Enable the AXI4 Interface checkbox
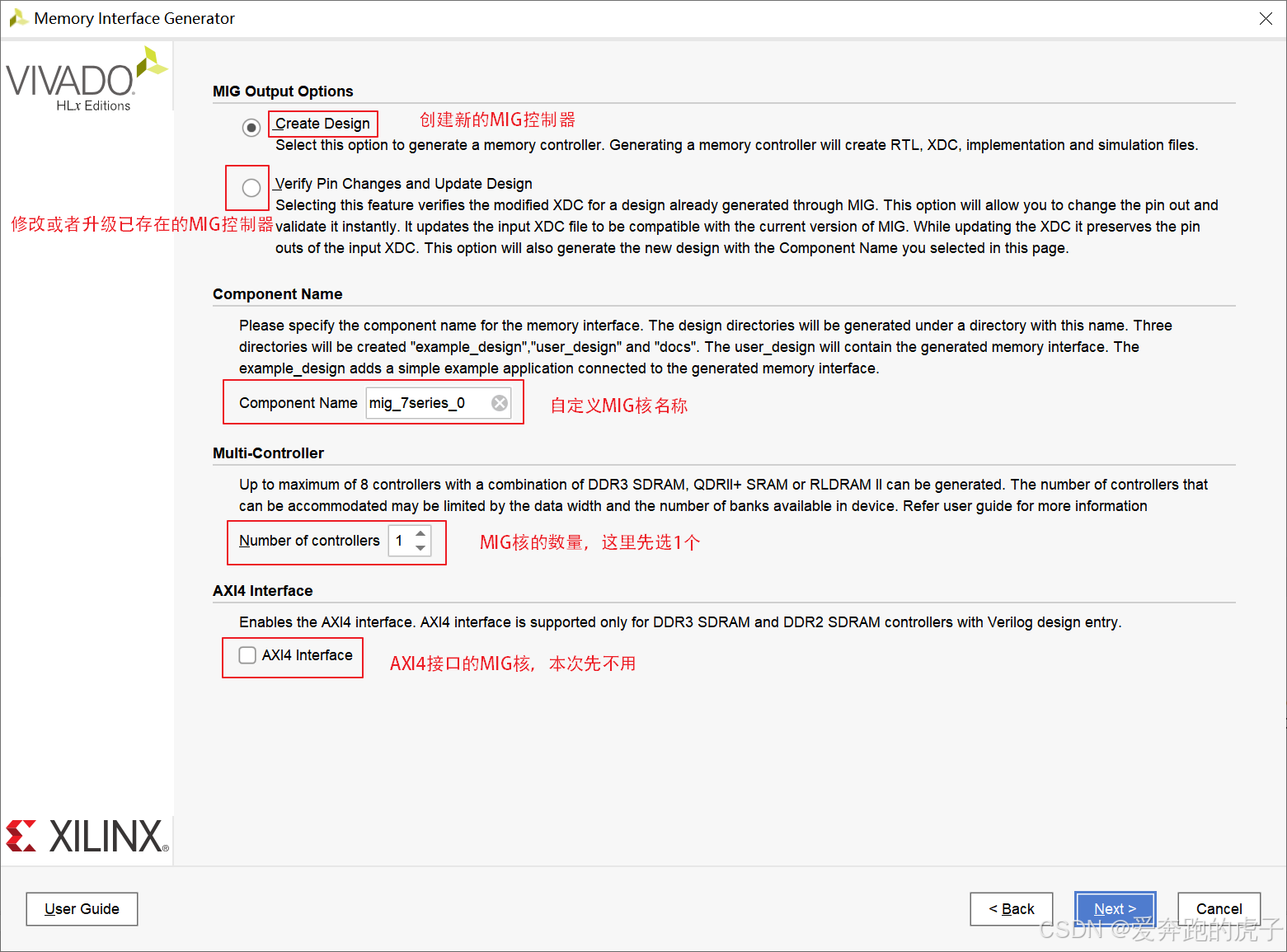 point(247,655)
